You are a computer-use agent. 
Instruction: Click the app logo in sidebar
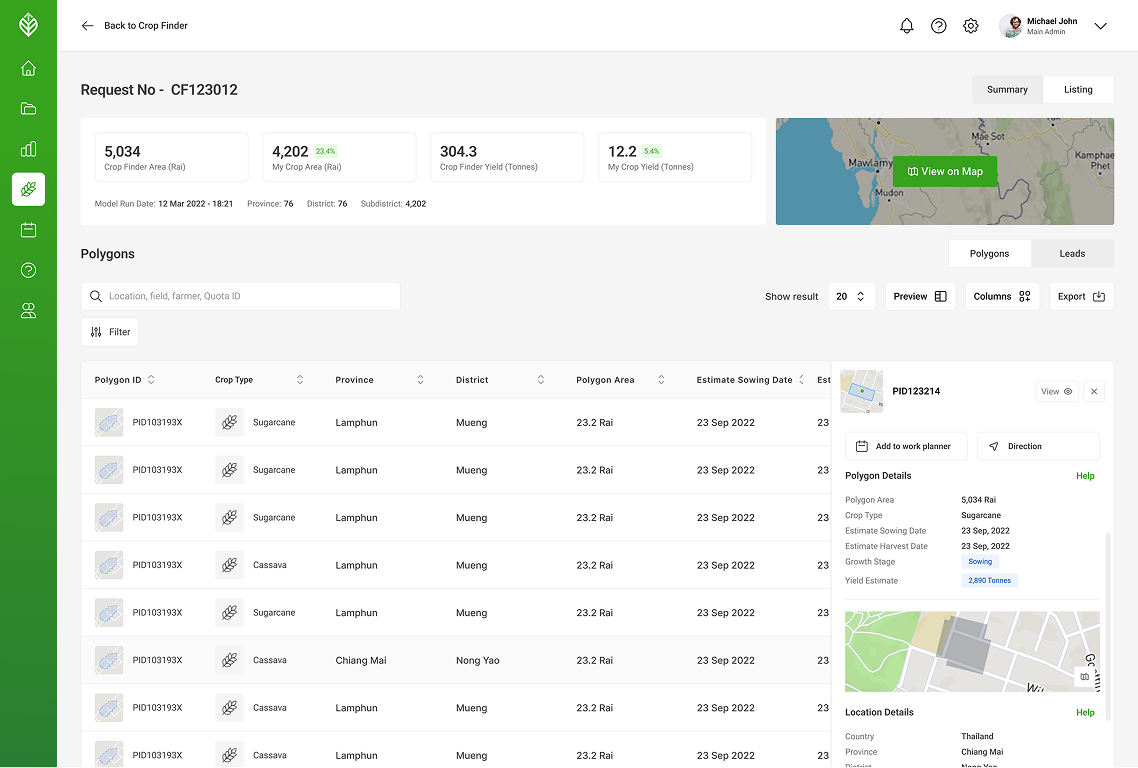[x=28, y=25]
